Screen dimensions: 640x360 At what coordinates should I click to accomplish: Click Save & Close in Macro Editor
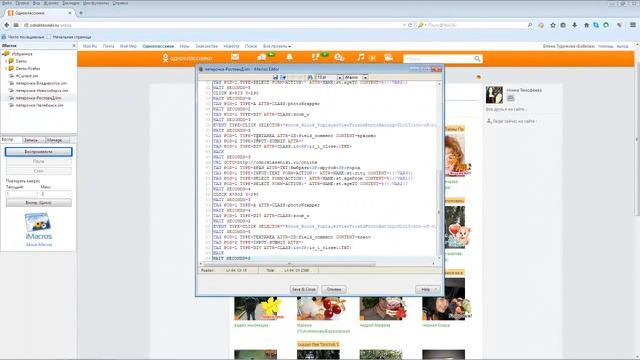(303, 289)
